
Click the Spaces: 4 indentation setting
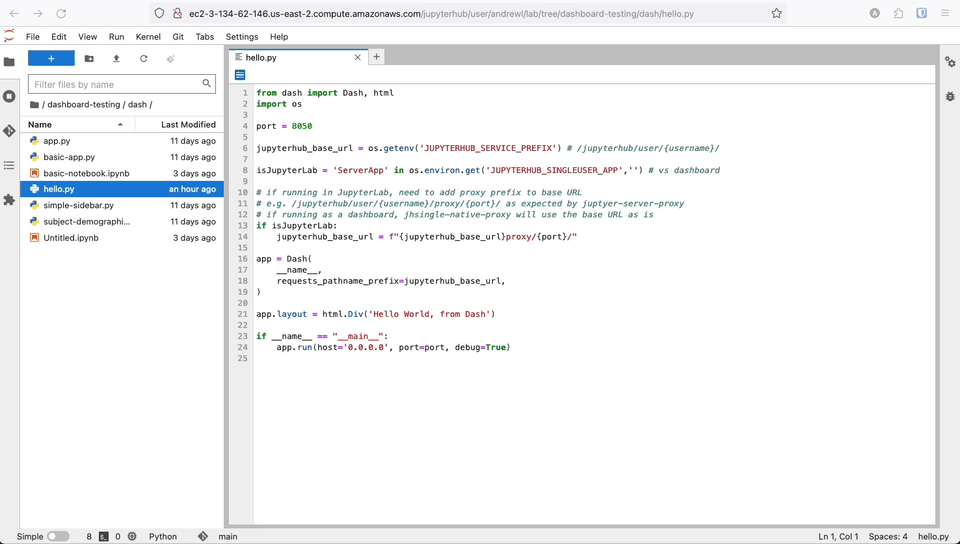[888, 536]
